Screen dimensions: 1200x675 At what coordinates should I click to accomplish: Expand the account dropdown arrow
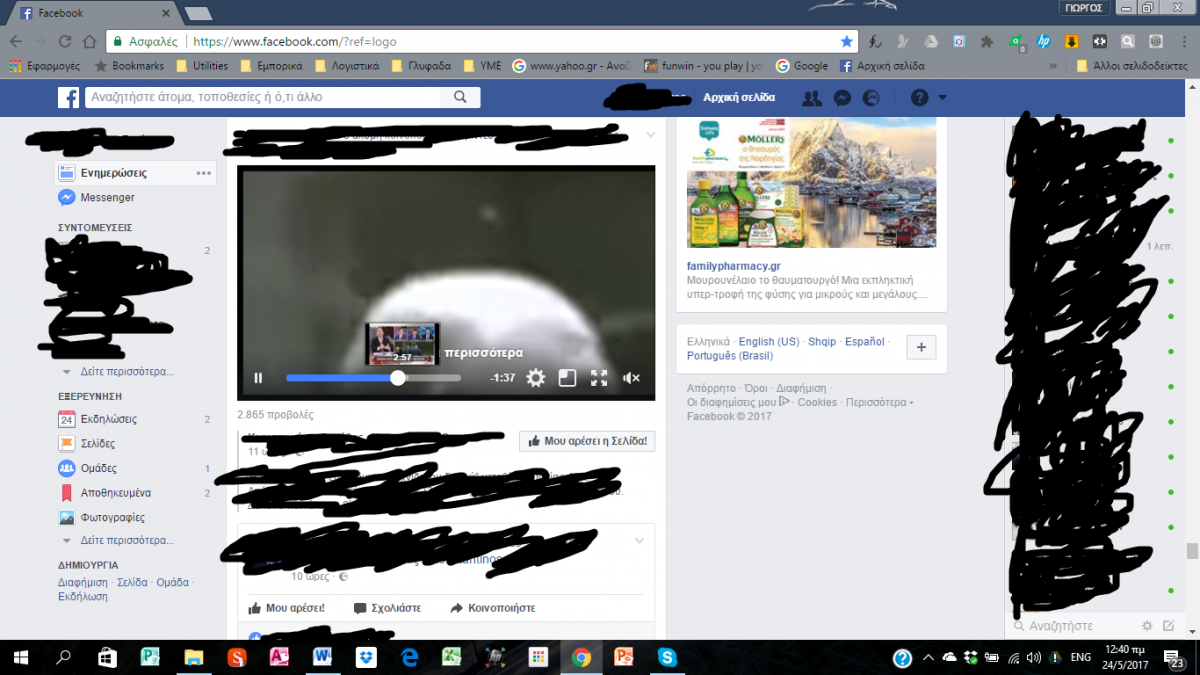(943, 98)
